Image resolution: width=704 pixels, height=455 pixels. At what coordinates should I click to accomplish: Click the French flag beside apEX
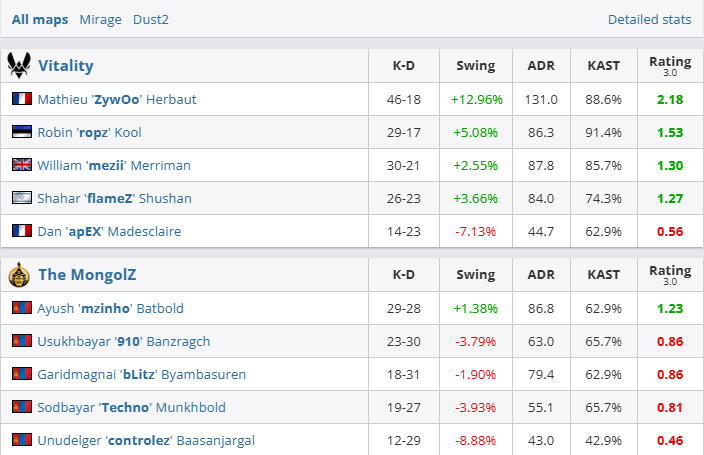21,231
